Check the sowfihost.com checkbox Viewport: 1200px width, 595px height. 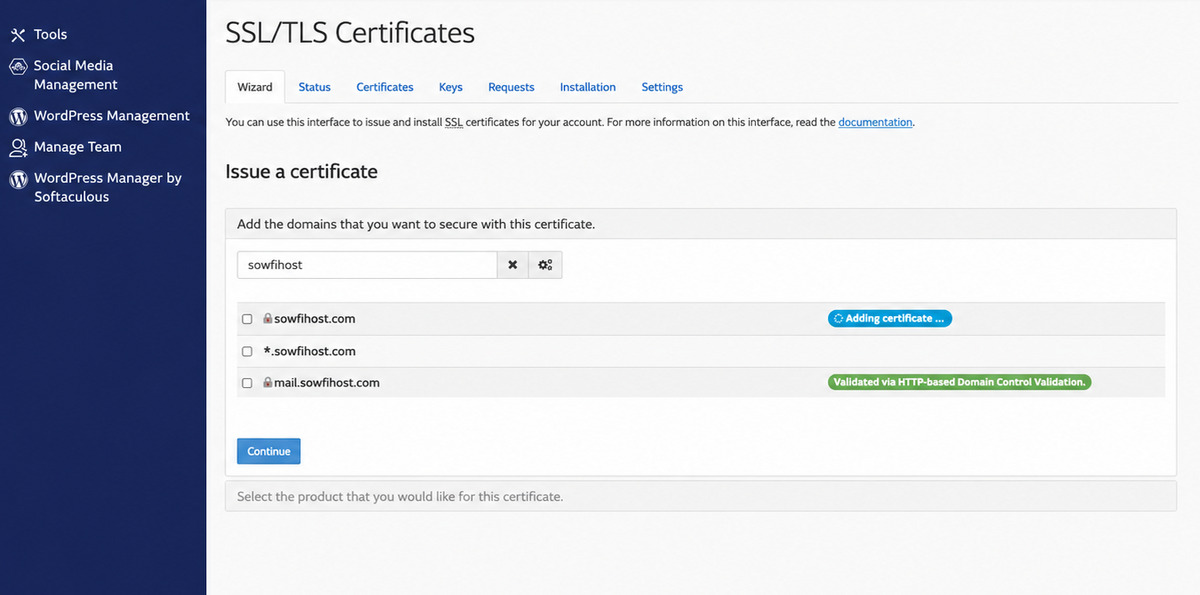[x=247, y=319]
